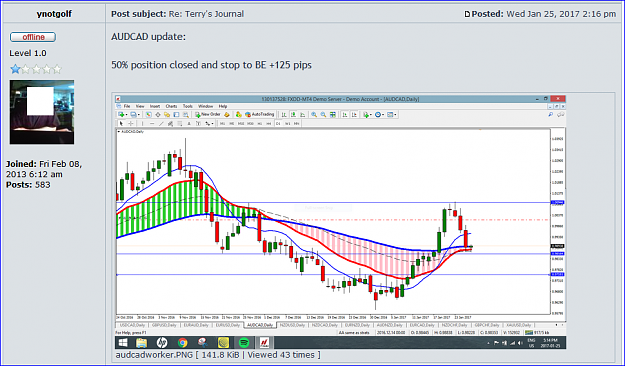Click the offline status button

pyautogui.click(x=33, y=37)
